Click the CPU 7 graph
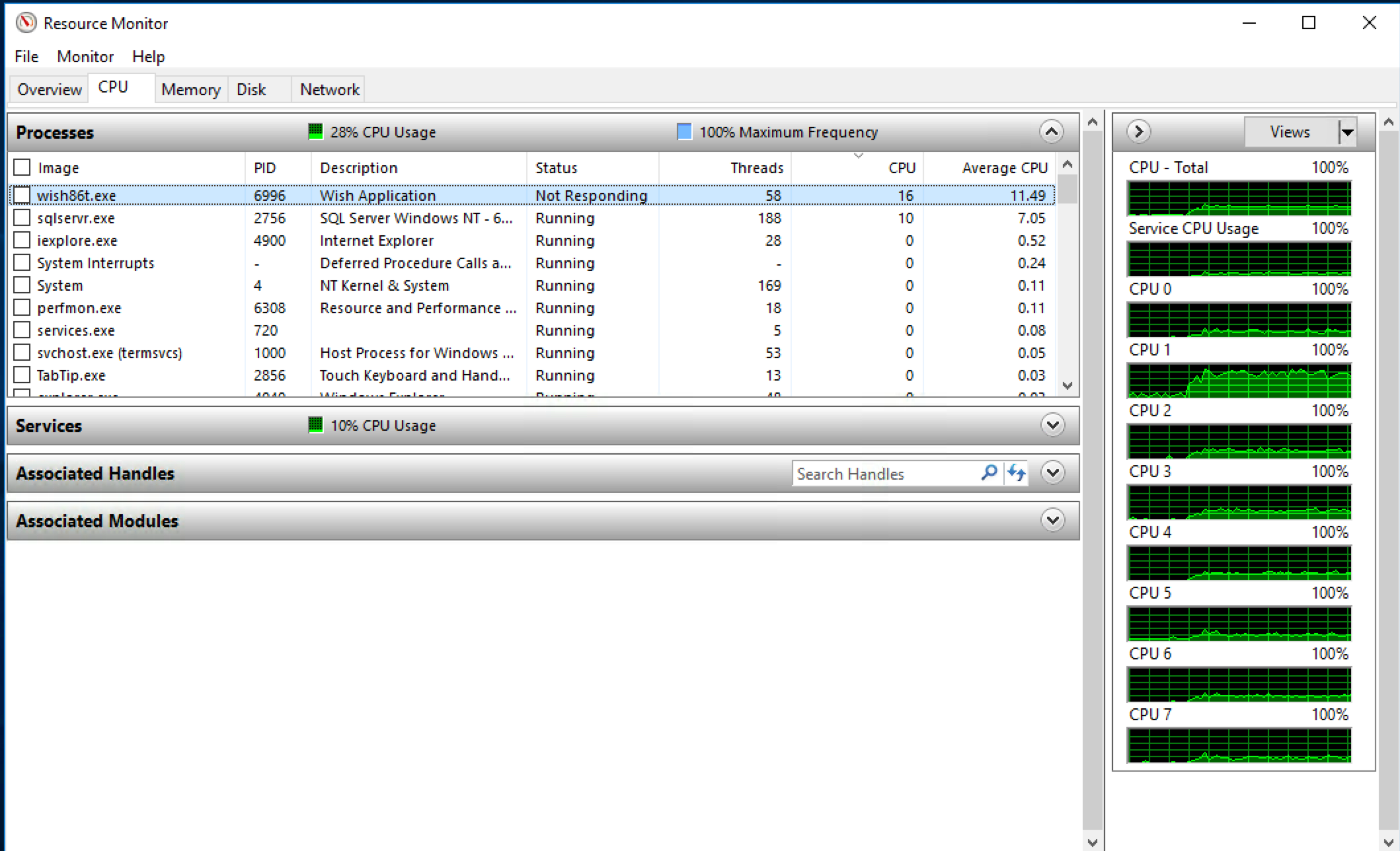The height and width of the screenshot is (851, 1400). 1239,745
